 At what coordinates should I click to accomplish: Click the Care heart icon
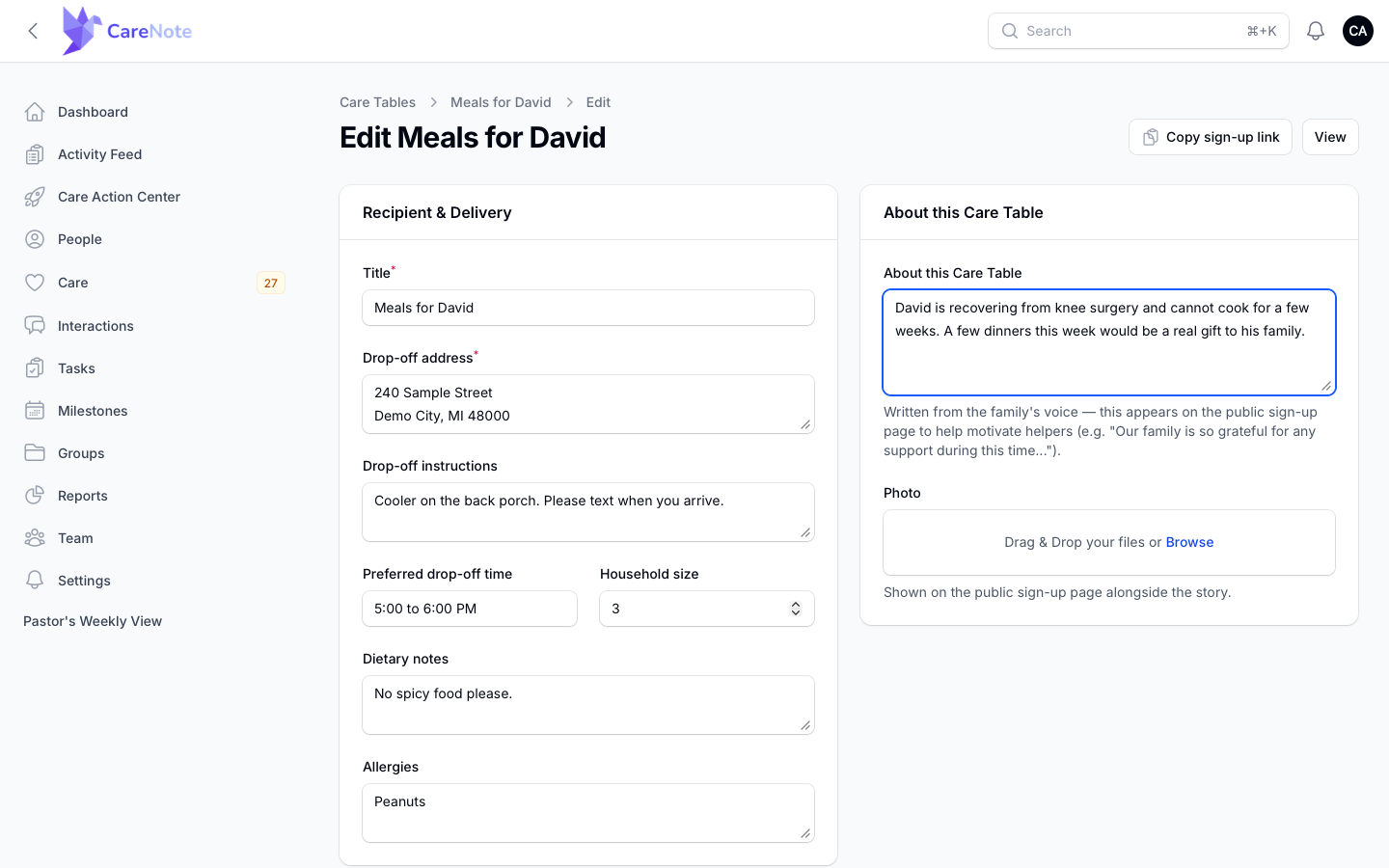tap(35, 283)
